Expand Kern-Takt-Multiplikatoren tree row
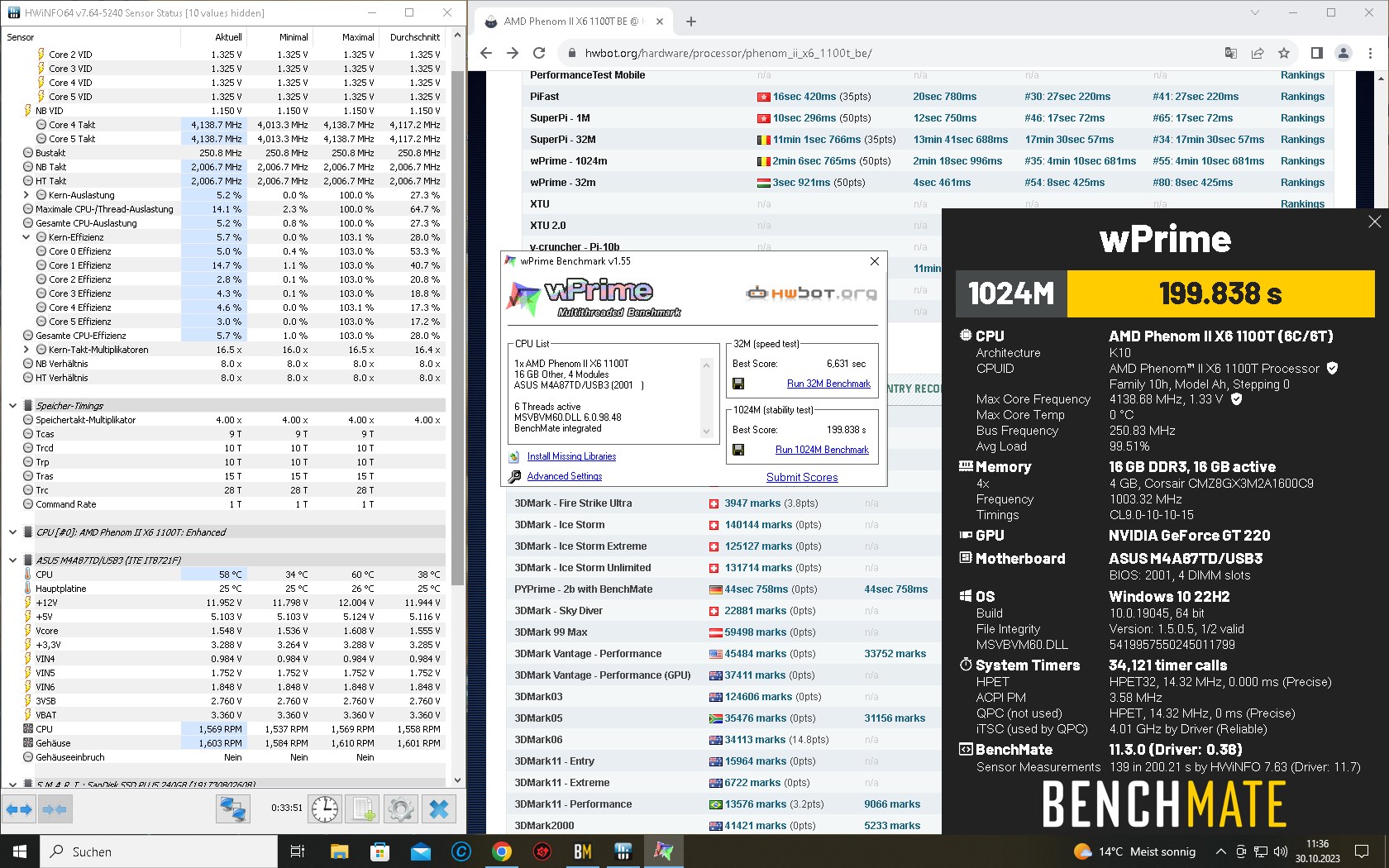Screen dimensions: 1389x868 pyautogui.click(x=26, y=350)
